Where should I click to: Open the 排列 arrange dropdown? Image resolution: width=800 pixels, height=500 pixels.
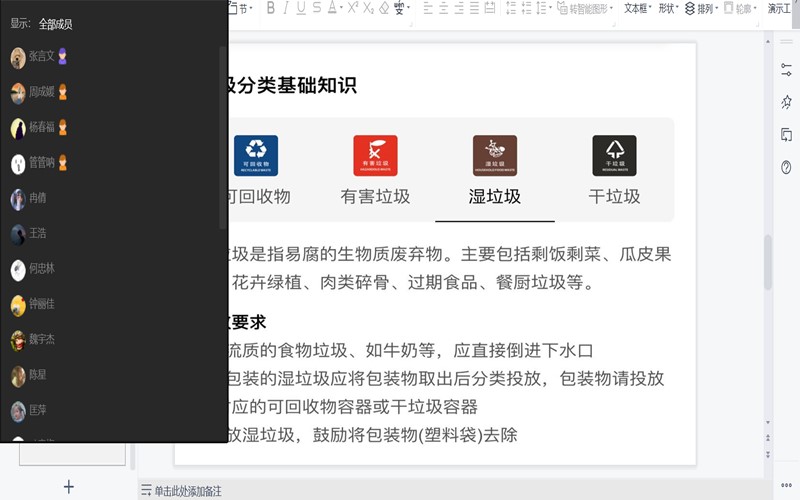click(x=704, y=8)
